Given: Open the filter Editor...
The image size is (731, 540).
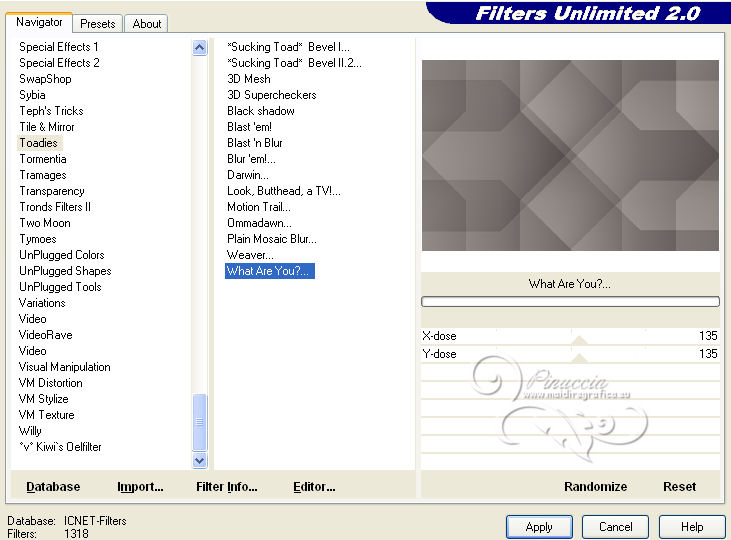Looking at the screenshot, I should [x=314, y=486].
